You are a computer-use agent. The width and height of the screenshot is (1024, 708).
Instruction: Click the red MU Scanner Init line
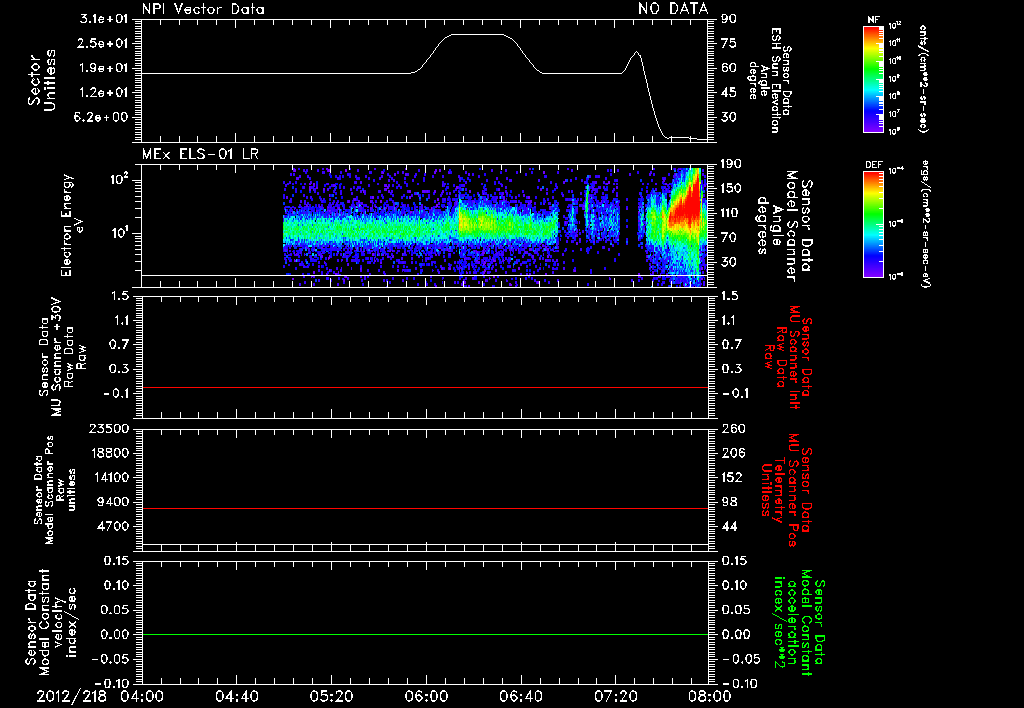pos(424,387)
